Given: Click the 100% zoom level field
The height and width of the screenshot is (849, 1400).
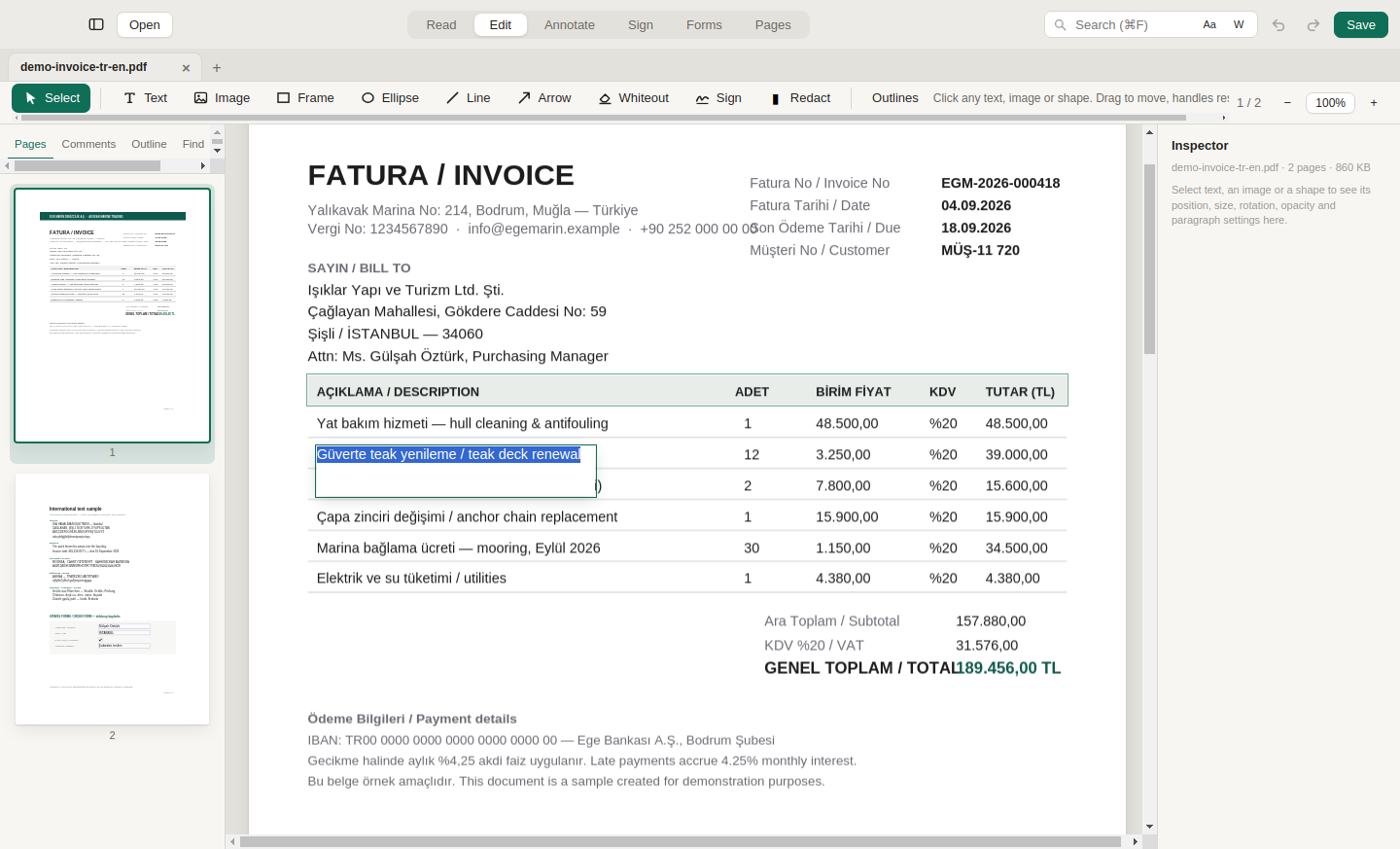Looking at the screenshot, I should click(1330, 103).
